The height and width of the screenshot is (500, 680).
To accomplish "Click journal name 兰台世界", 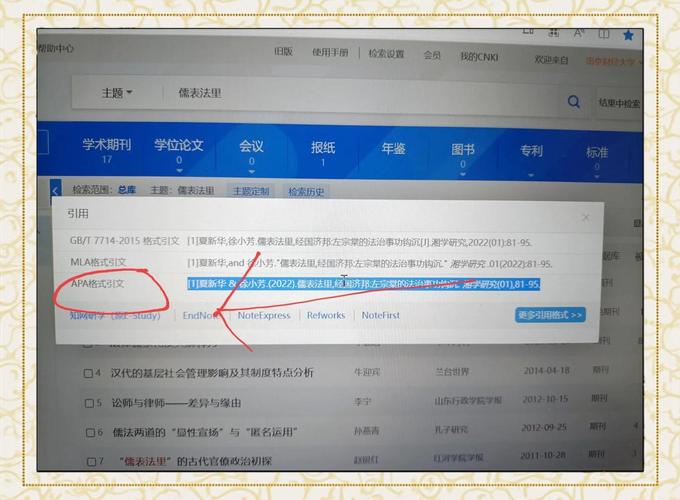I will click(x=452, y=372).
